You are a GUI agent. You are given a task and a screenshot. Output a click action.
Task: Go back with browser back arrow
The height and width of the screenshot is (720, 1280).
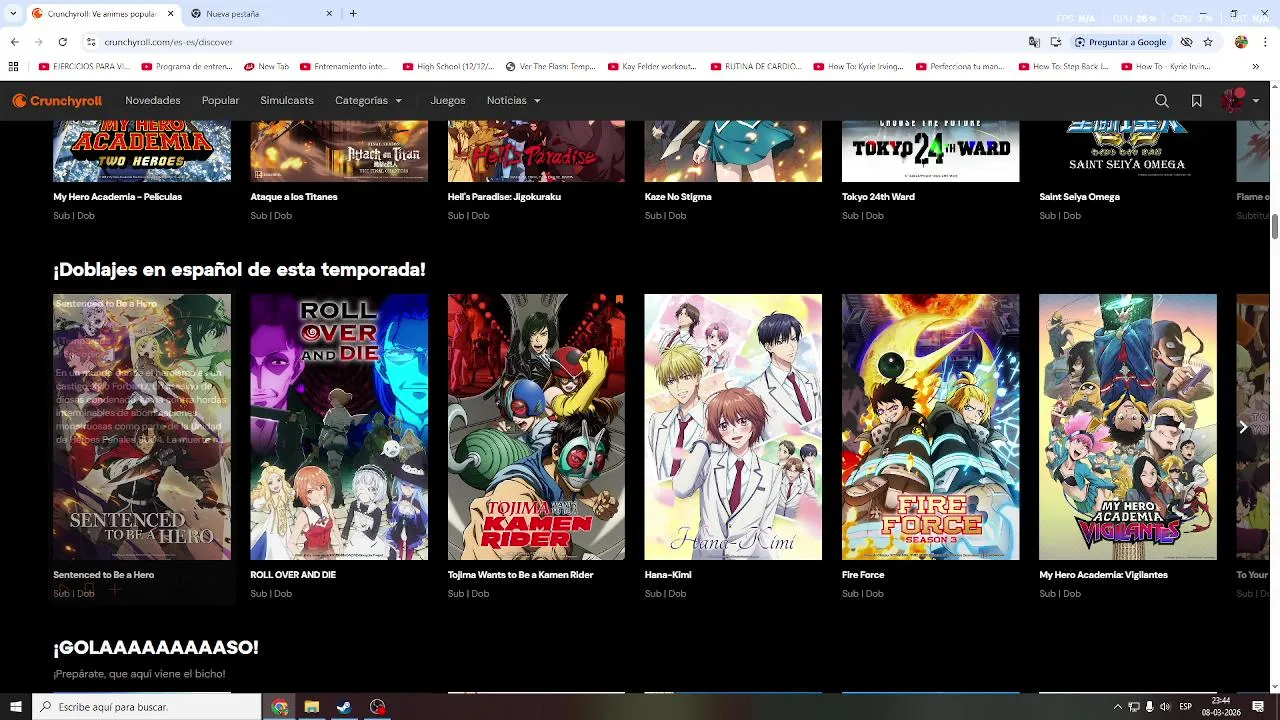[x=14, y=42]
